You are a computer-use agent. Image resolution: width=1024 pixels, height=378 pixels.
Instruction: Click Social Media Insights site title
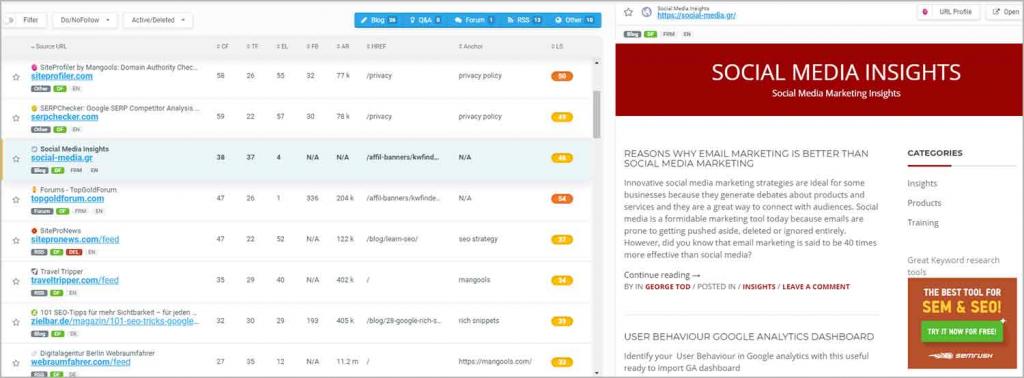coord(836,72)
